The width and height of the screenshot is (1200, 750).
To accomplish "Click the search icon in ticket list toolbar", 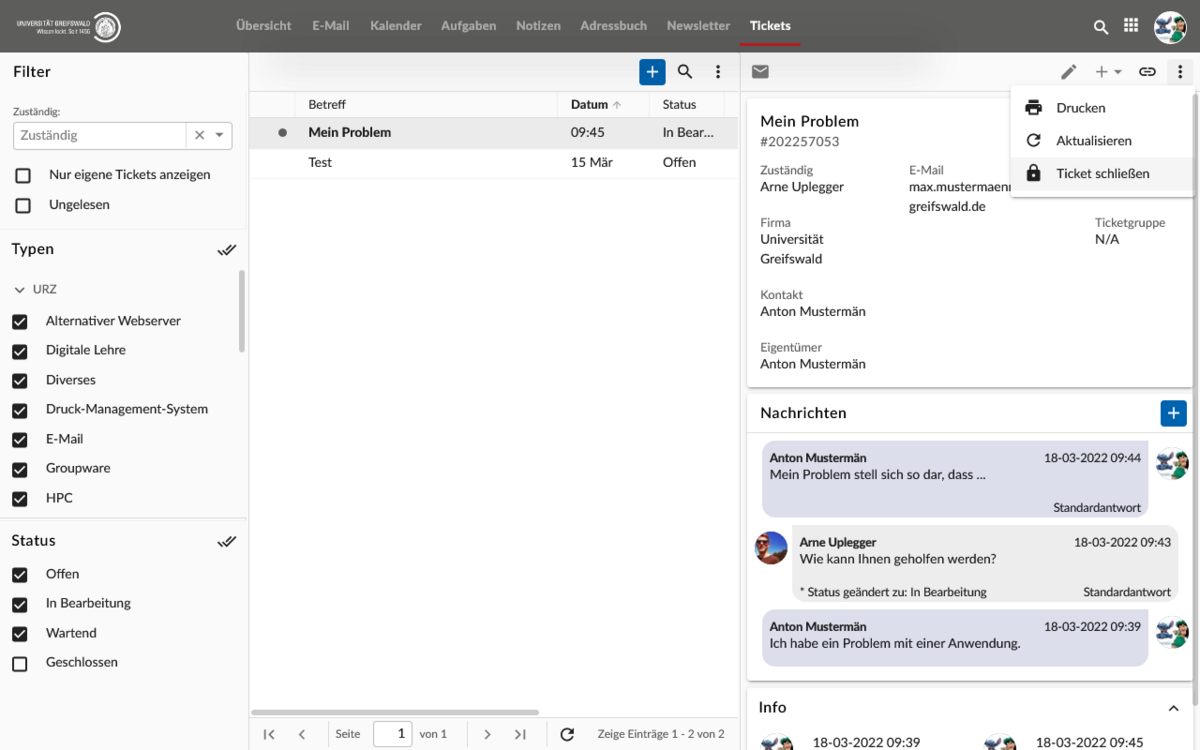I will pyautogui.click(x=685, y=72).
